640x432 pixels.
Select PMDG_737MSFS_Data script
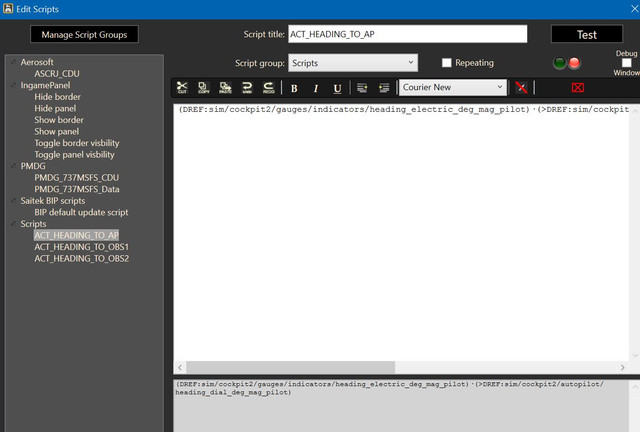coord(77,189)
